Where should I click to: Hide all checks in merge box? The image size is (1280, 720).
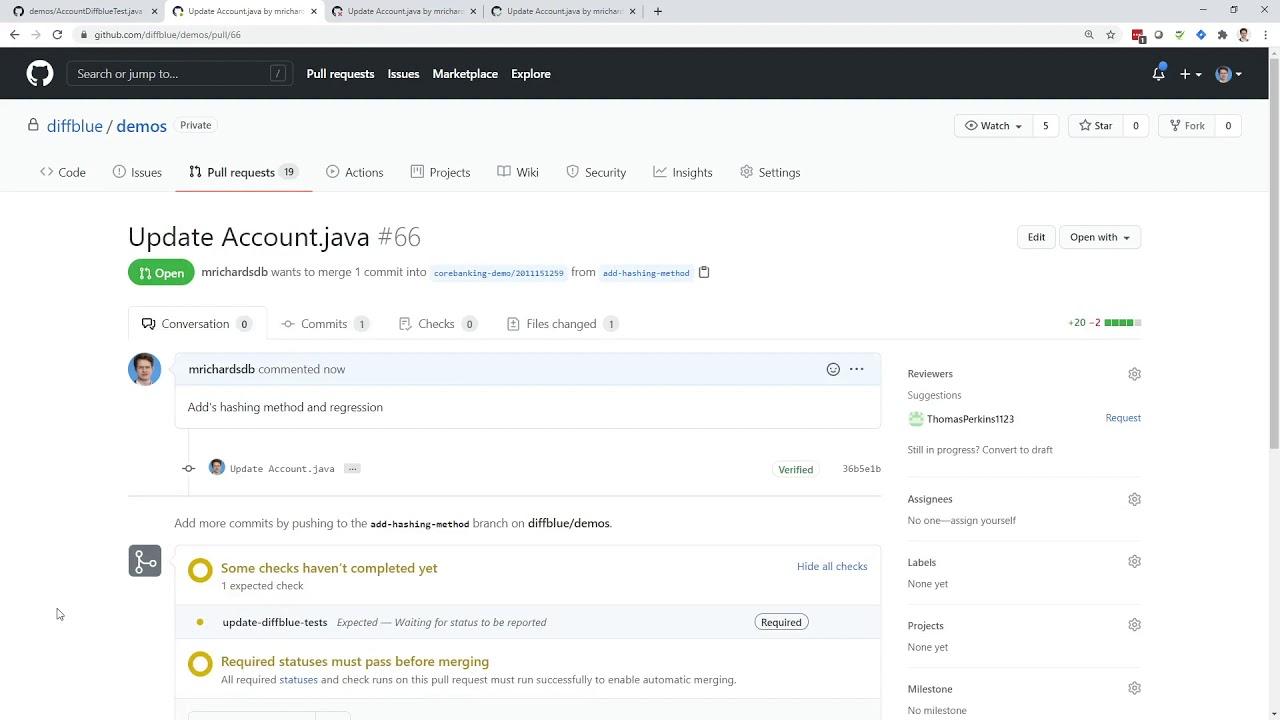[x=832, y=566]
